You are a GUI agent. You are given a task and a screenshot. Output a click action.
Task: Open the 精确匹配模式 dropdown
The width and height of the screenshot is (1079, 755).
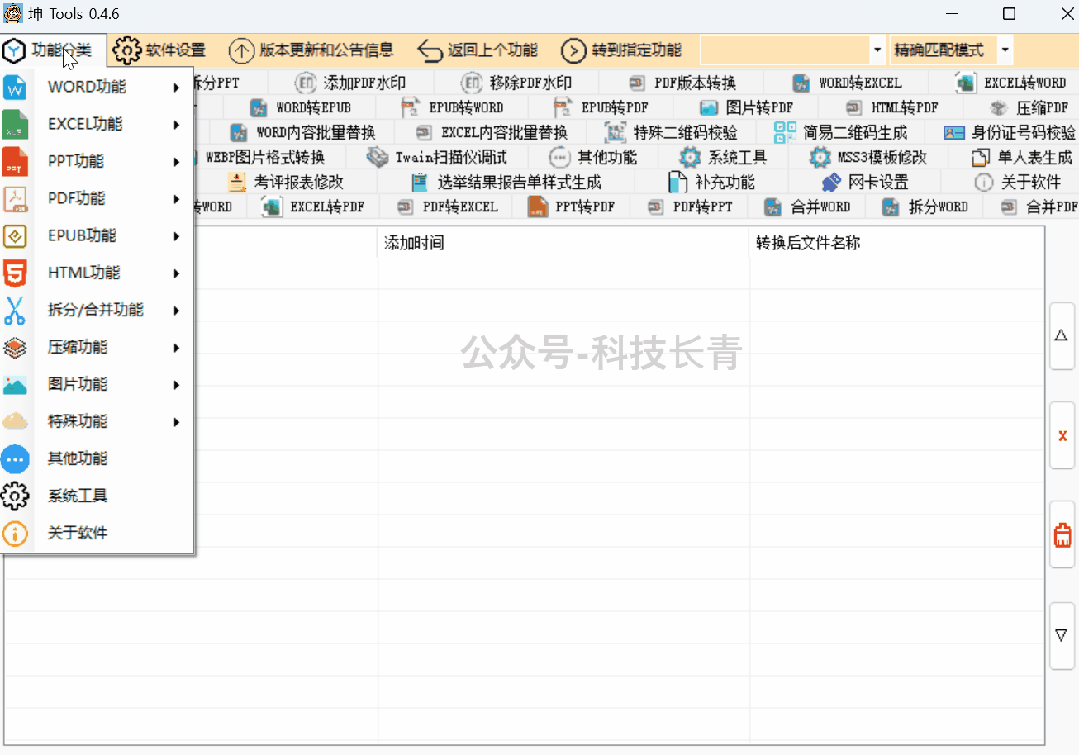tap(1004, 50)
